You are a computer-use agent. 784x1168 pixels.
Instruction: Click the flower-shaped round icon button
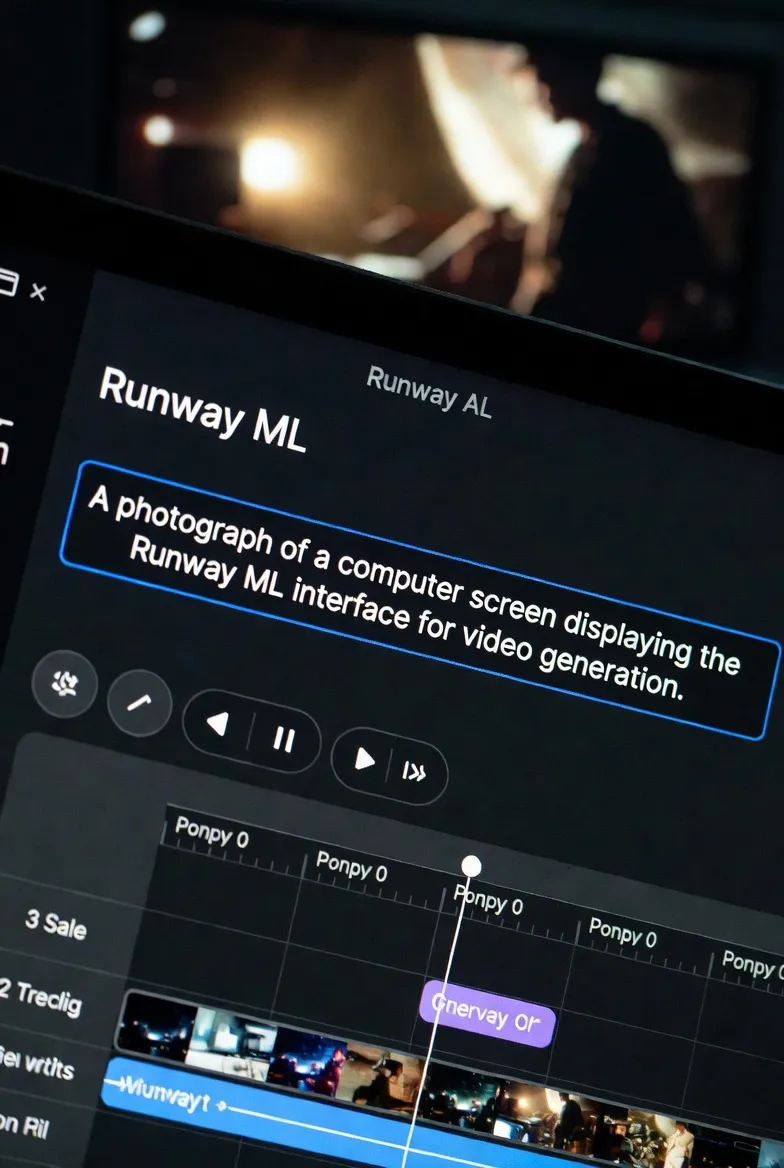tap(65, 683)
